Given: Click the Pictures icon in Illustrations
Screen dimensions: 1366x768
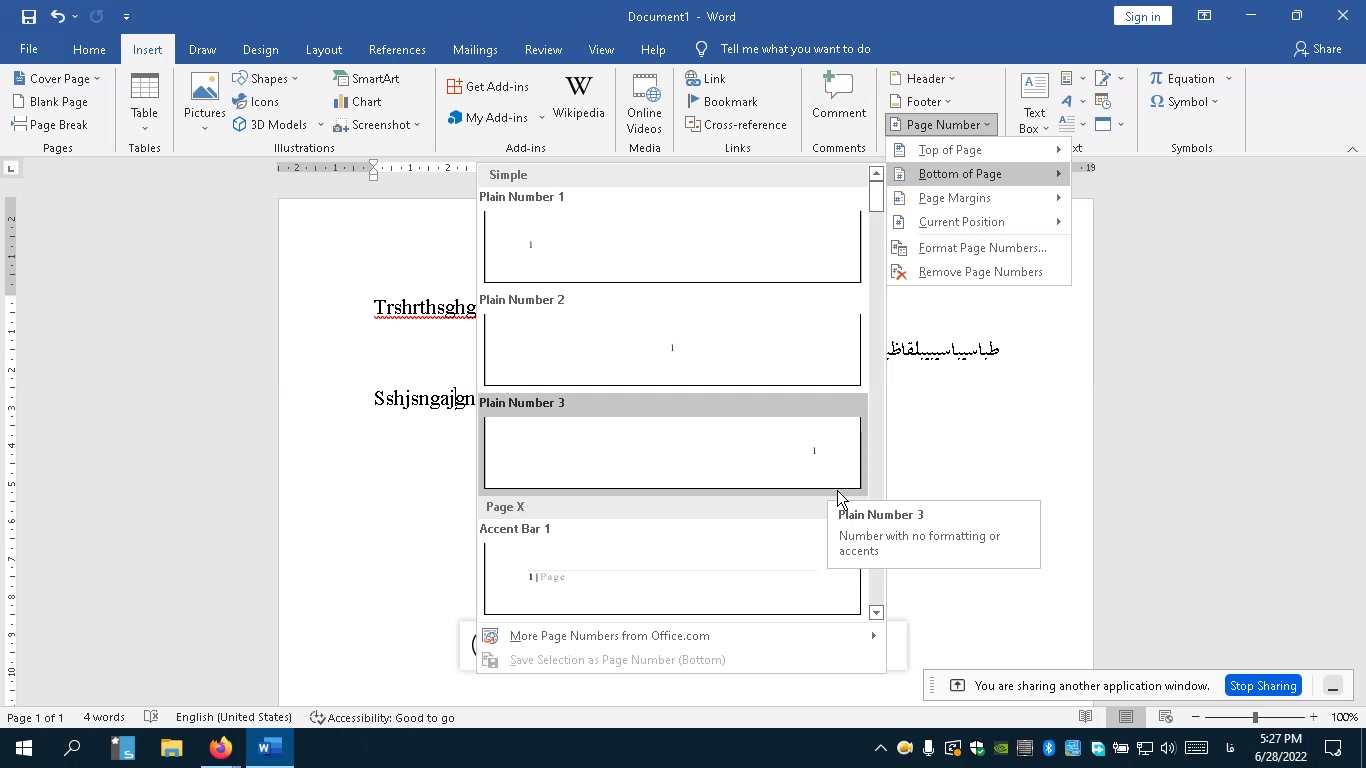Looking at the screenshot, I should (x=204, y=100).
